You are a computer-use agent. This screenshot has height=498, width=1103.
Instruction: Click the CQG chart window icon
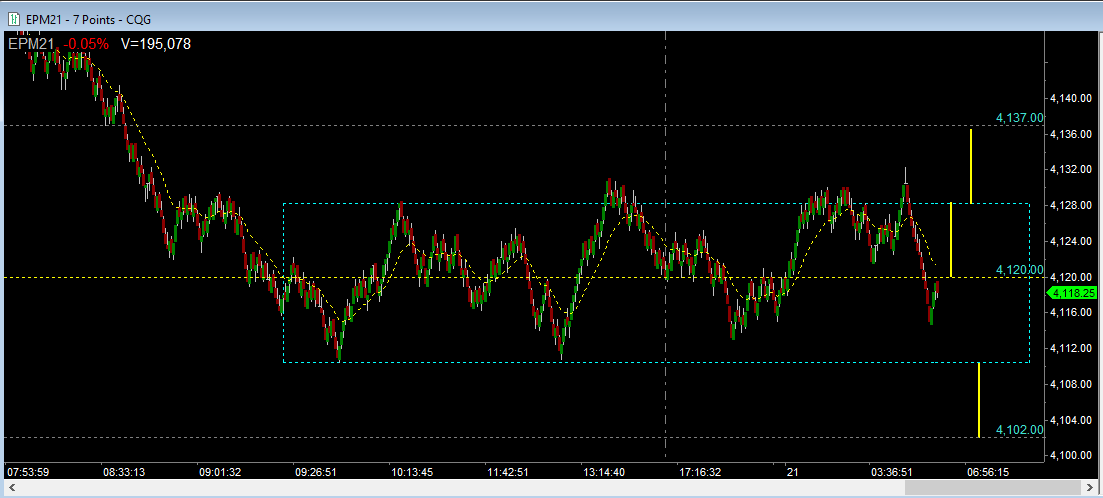pyautogui.click(x=13, y=19)
